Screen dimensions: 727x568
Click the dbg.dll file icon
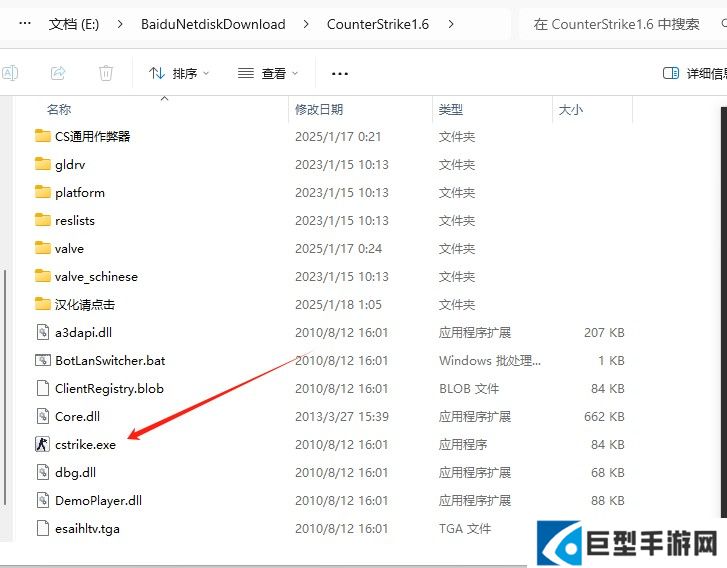pos(43,472)
